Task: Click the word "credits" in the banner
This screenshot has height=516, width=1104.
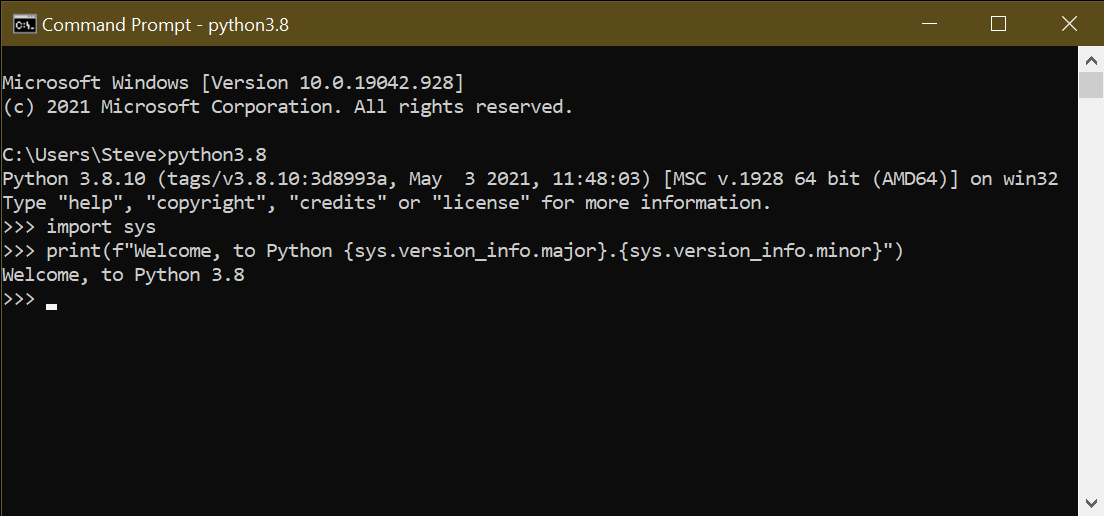Action: tap(342, 203)
